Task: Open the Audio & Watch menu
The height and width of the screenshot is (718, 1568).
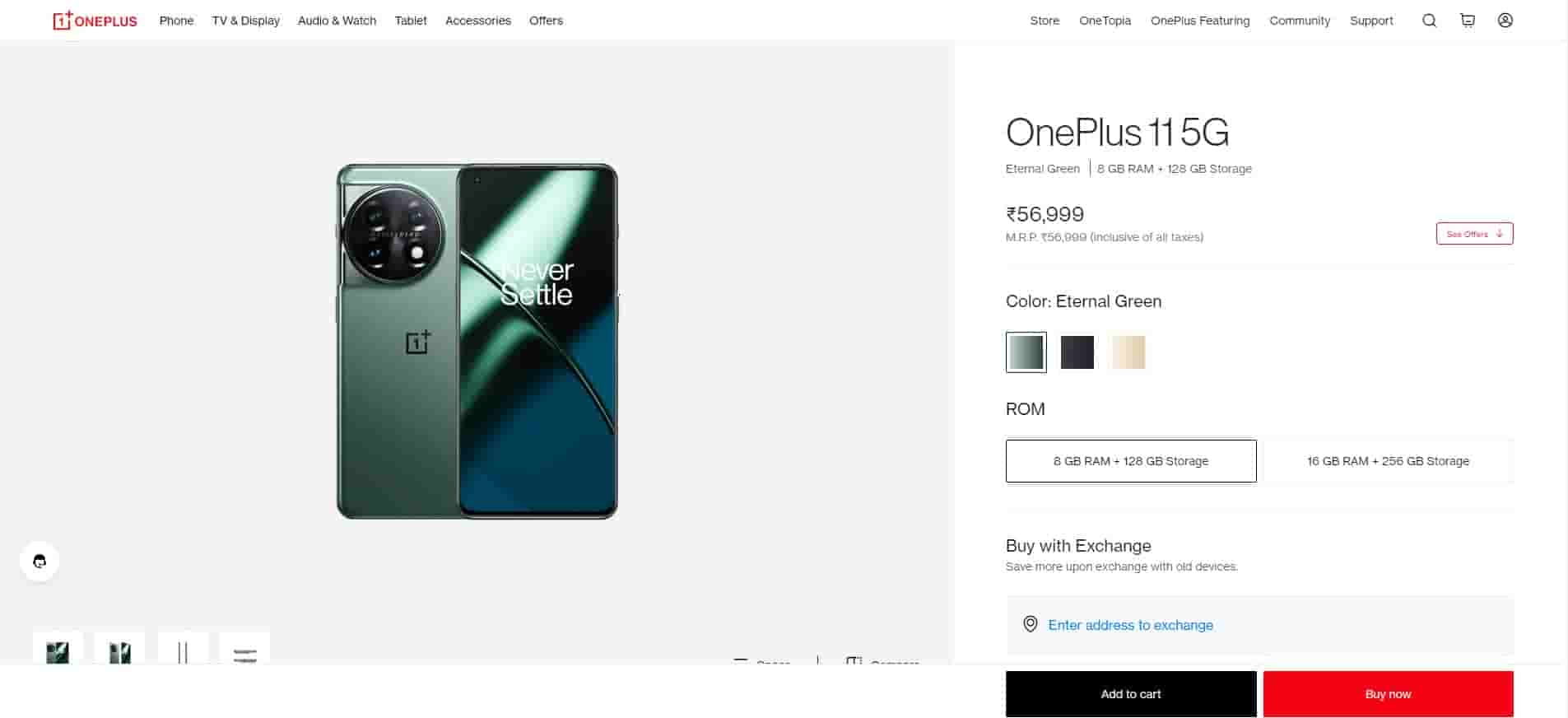Action: [337, 21]
